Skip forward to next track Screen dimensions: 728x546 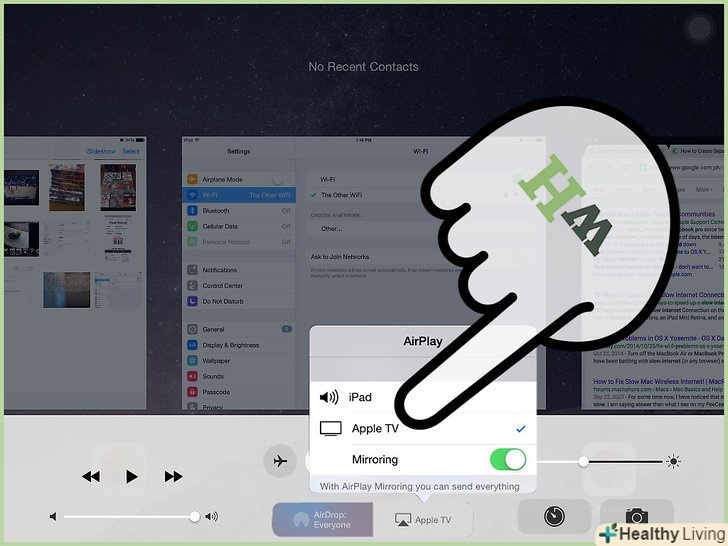coord(173,476)
